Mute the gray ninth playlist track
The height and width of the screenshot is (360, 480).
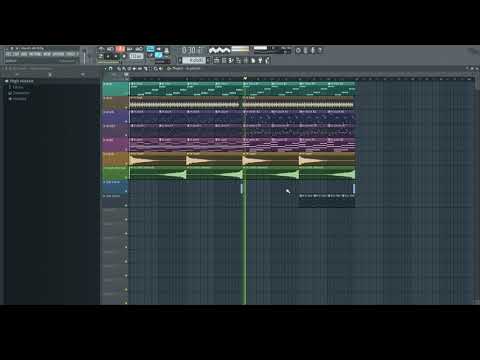click(x=126, y=205)
